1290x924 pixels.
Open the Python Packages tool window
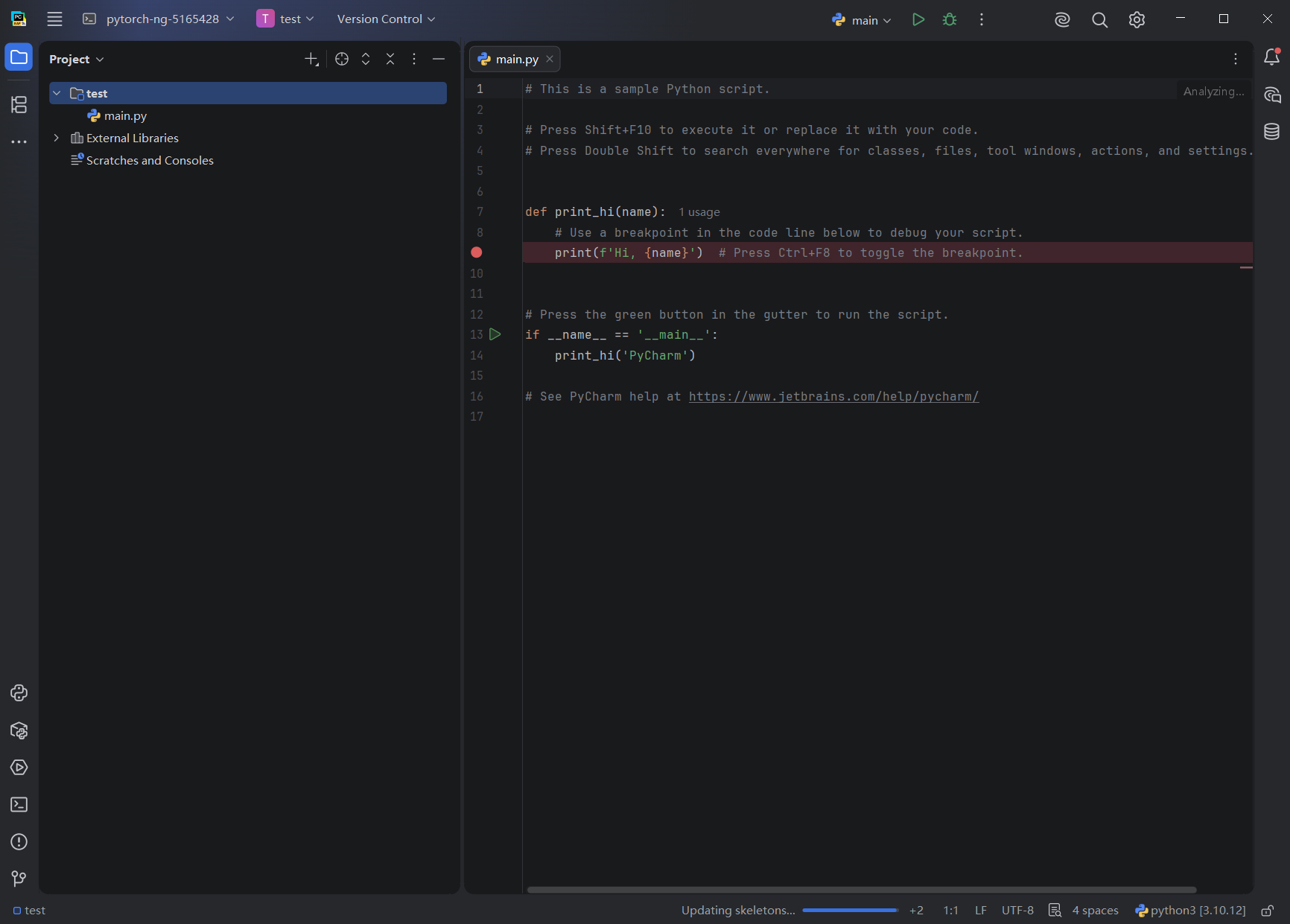pyautogui.click(x=19, y=730)
